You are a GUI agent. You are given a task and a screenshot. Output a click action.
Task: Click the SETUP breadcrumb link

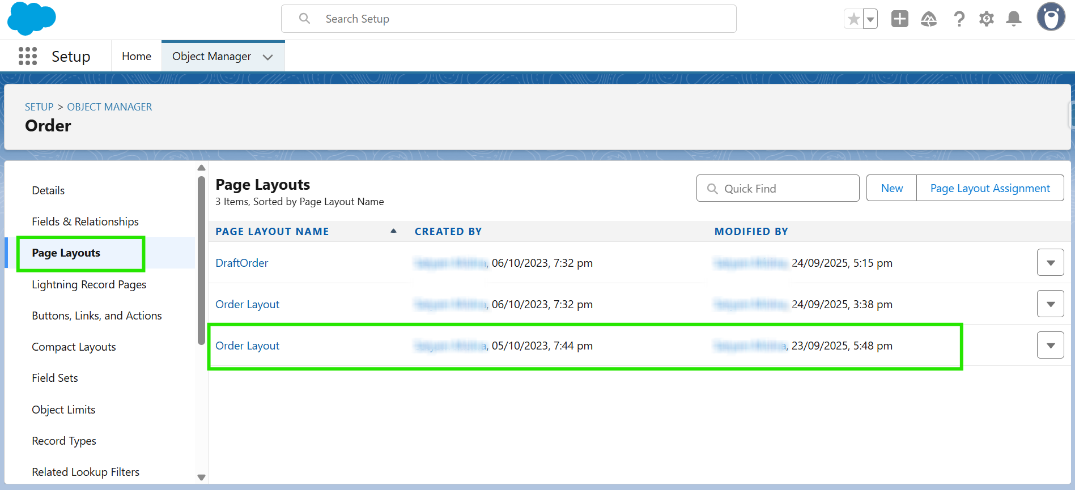click(x=39, y=107)
